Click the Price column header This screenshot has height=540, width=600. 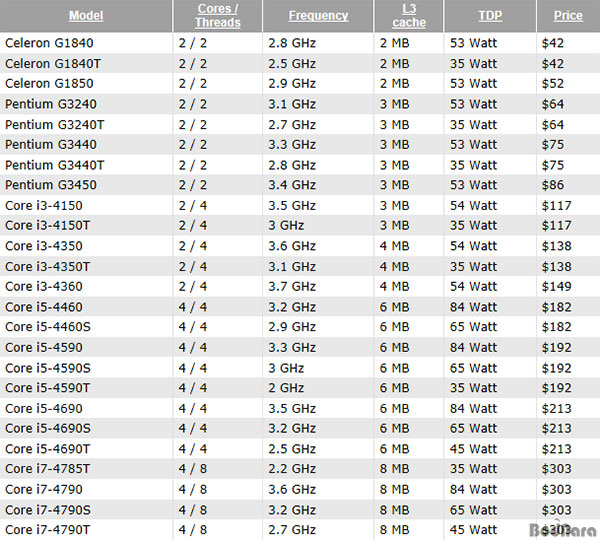coord(568,15)
